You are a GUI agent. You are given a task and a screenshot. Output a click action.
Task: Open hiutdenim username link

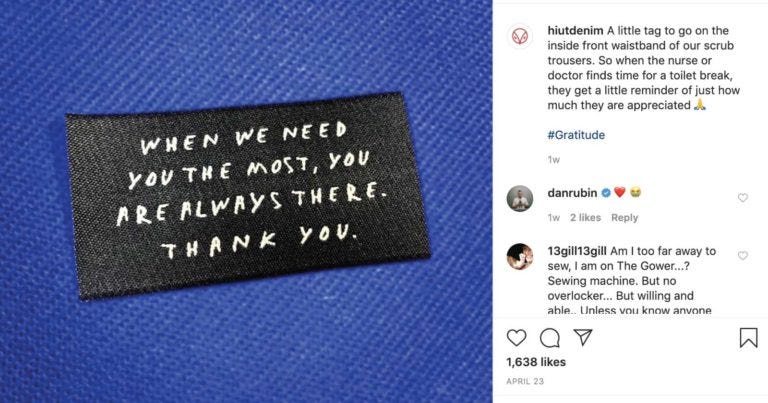[576, 30]
